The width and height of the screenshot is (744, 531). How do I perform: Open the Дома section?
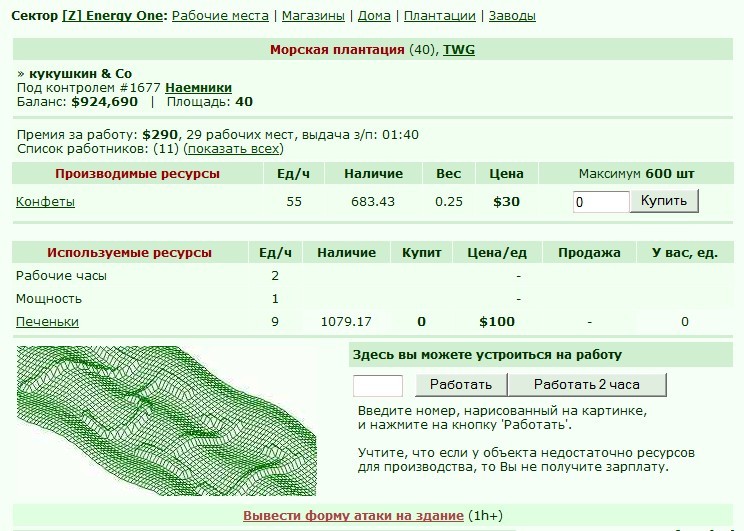374,16
